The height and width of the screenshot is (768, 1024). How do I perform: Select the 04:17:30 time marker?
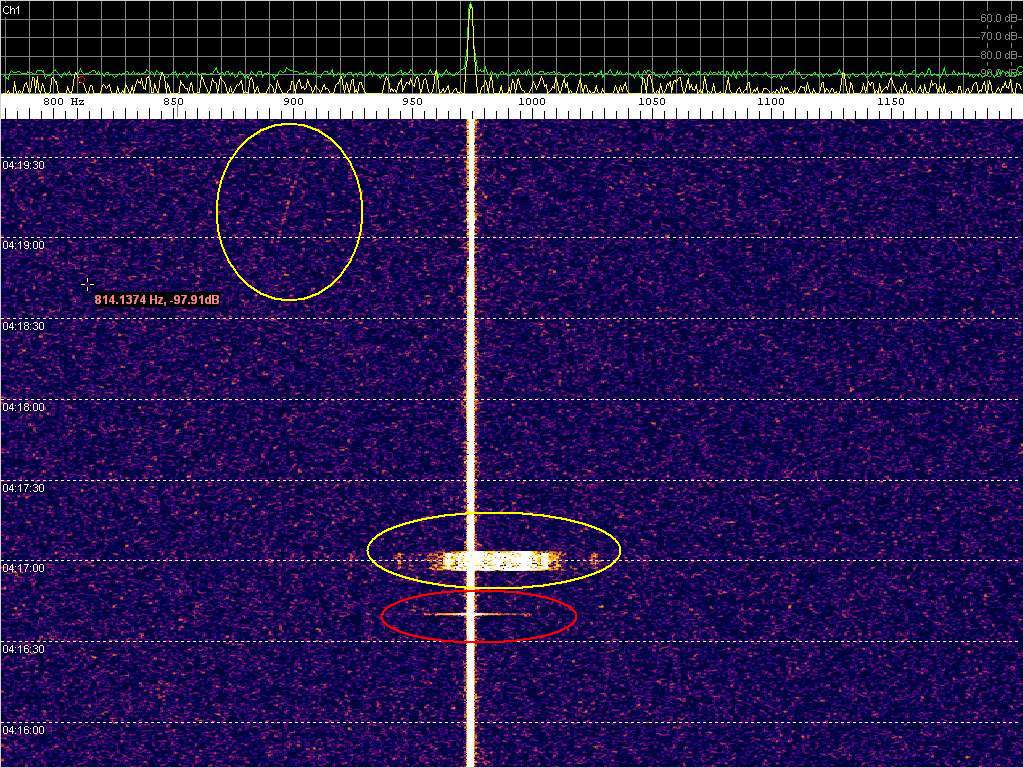pyautogui.click(x=23, y=488)
